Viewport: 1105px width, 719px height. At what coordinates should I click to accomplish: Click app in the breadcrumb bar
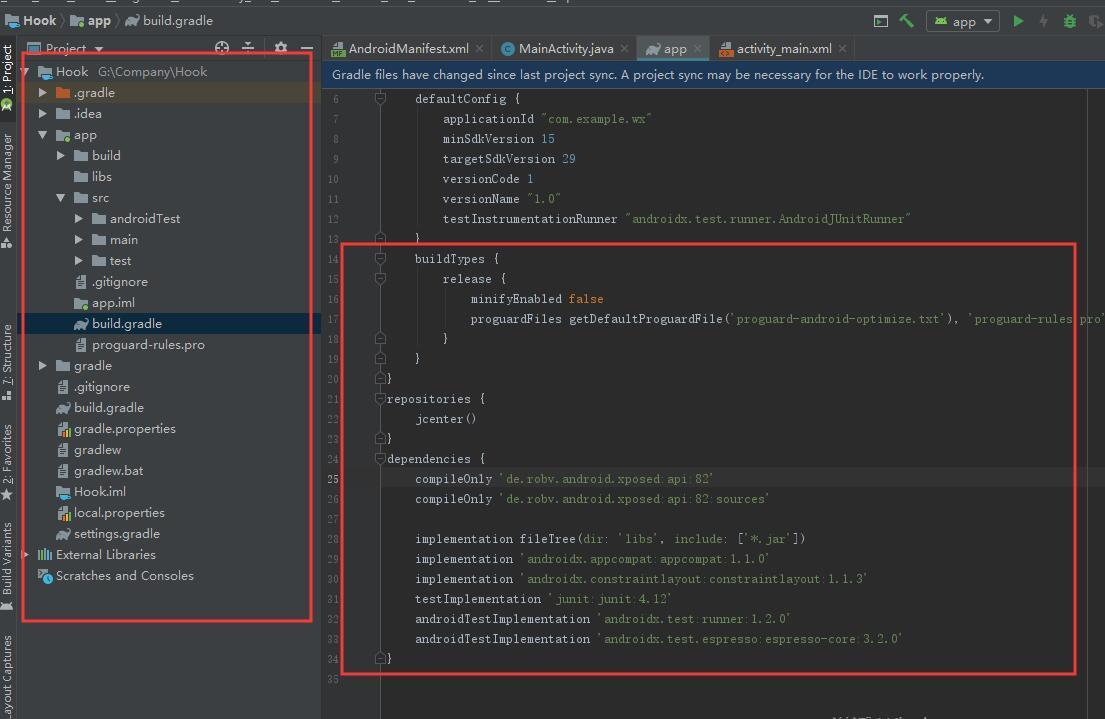[x=91, y=20]
